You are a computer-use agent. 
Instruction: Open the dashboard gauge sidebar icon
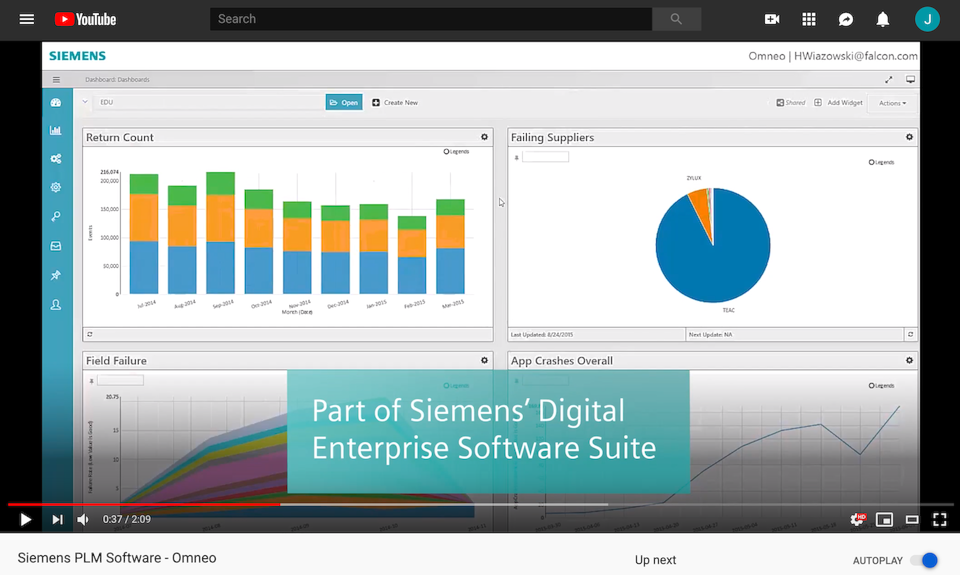coord(56,102)
